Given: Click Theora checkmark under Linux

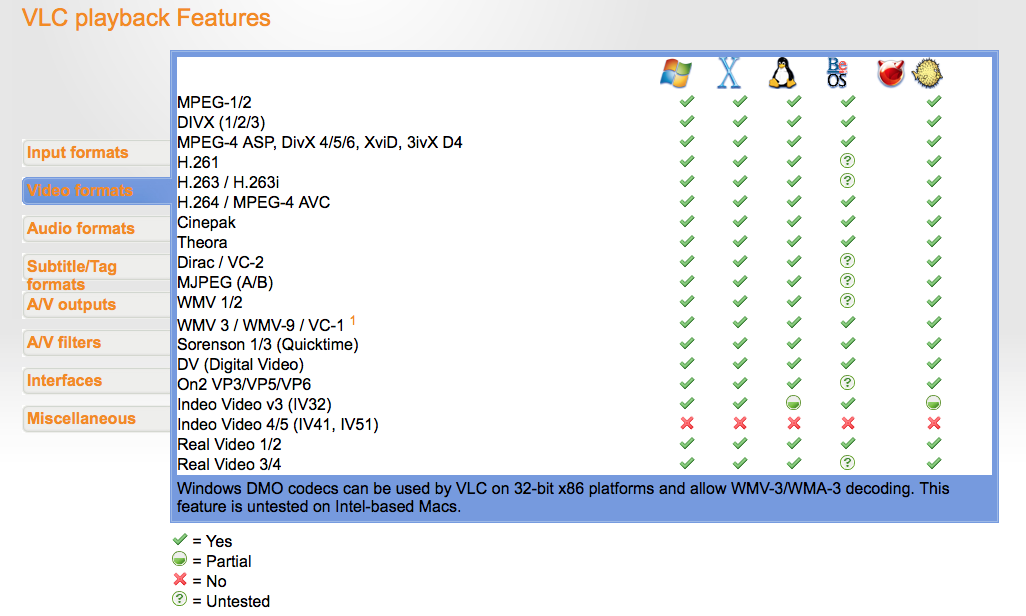Looking at the screenshot, I should pos(794,241).
